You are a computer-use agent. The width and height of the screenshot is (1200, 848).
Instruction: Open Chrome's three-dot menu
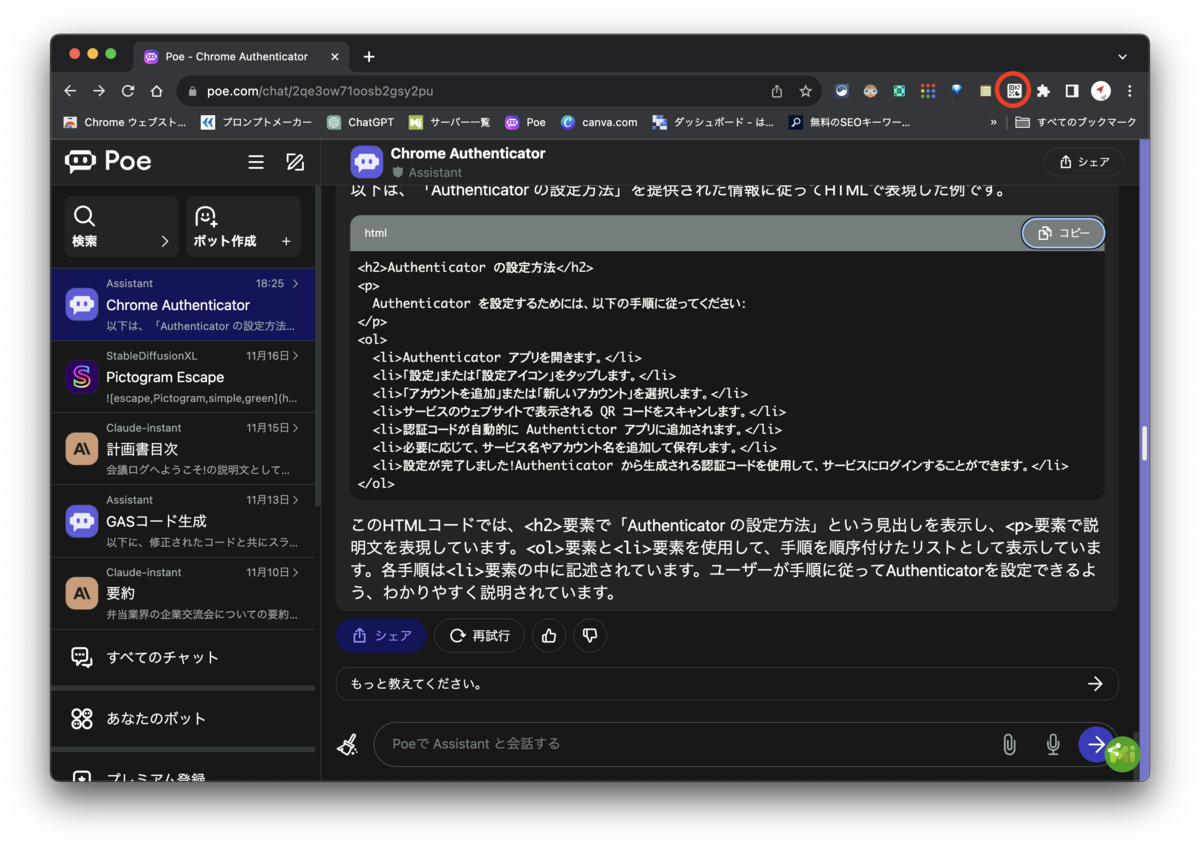[1129, 90]
